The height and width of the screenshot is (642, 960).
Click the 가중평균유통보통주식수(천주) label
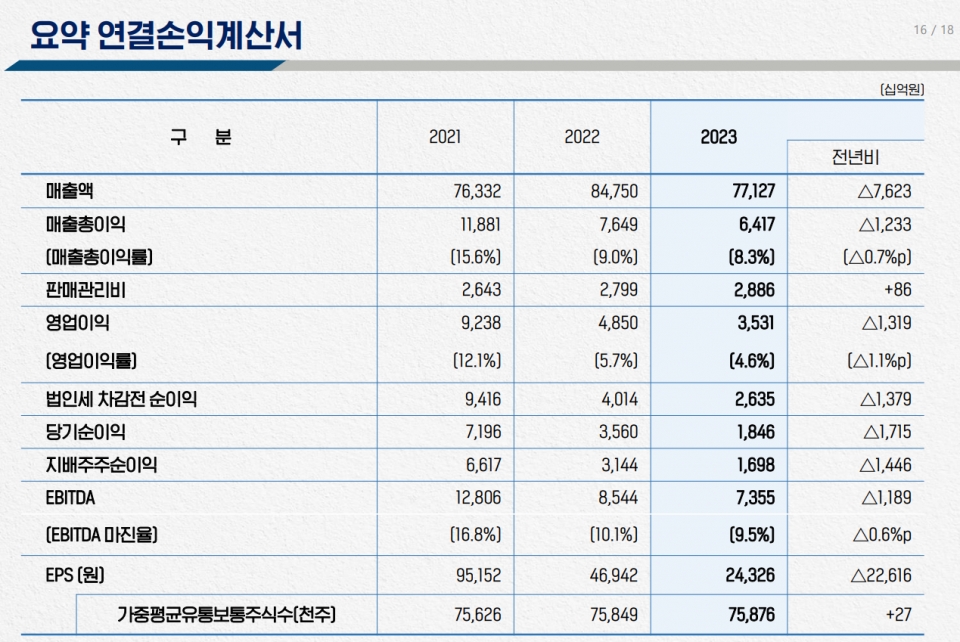click(226, 614)
